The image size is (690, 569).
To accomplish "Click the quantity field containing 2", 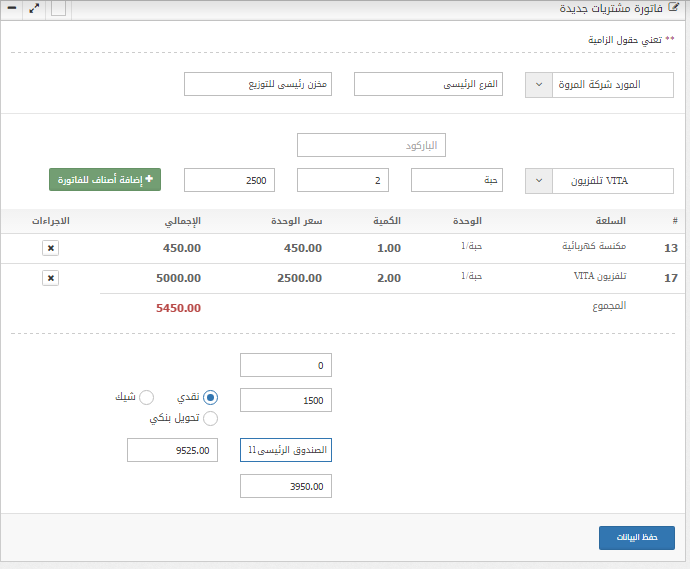I will 343,181.
